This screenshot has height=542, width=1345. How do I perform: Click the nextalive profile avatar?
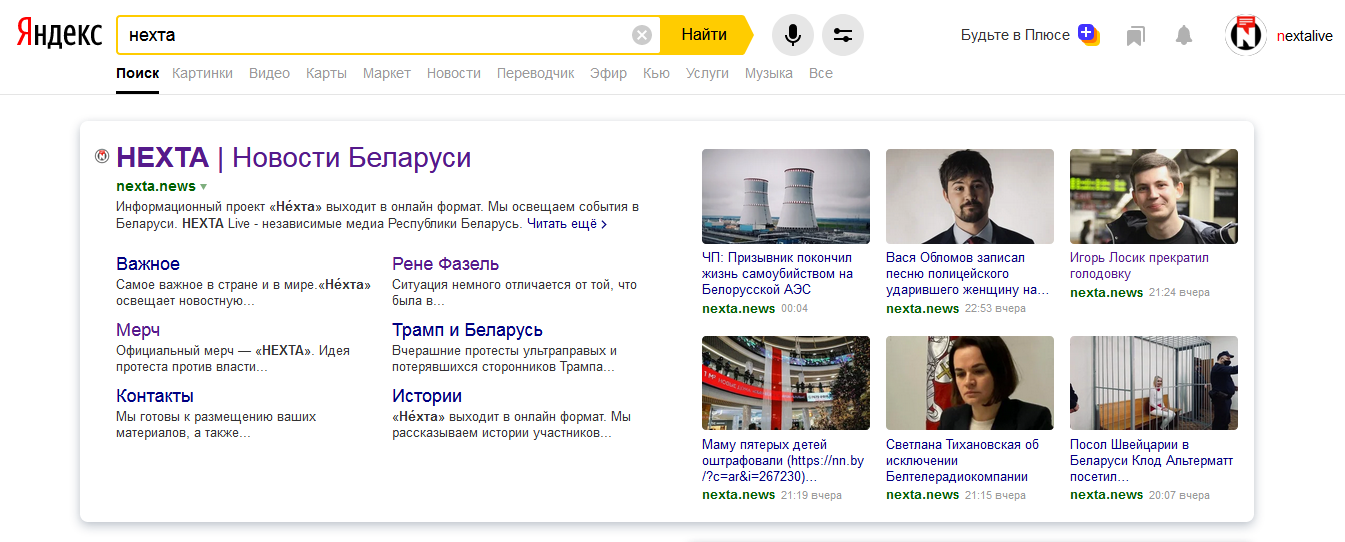click(x=1246, y=35)
